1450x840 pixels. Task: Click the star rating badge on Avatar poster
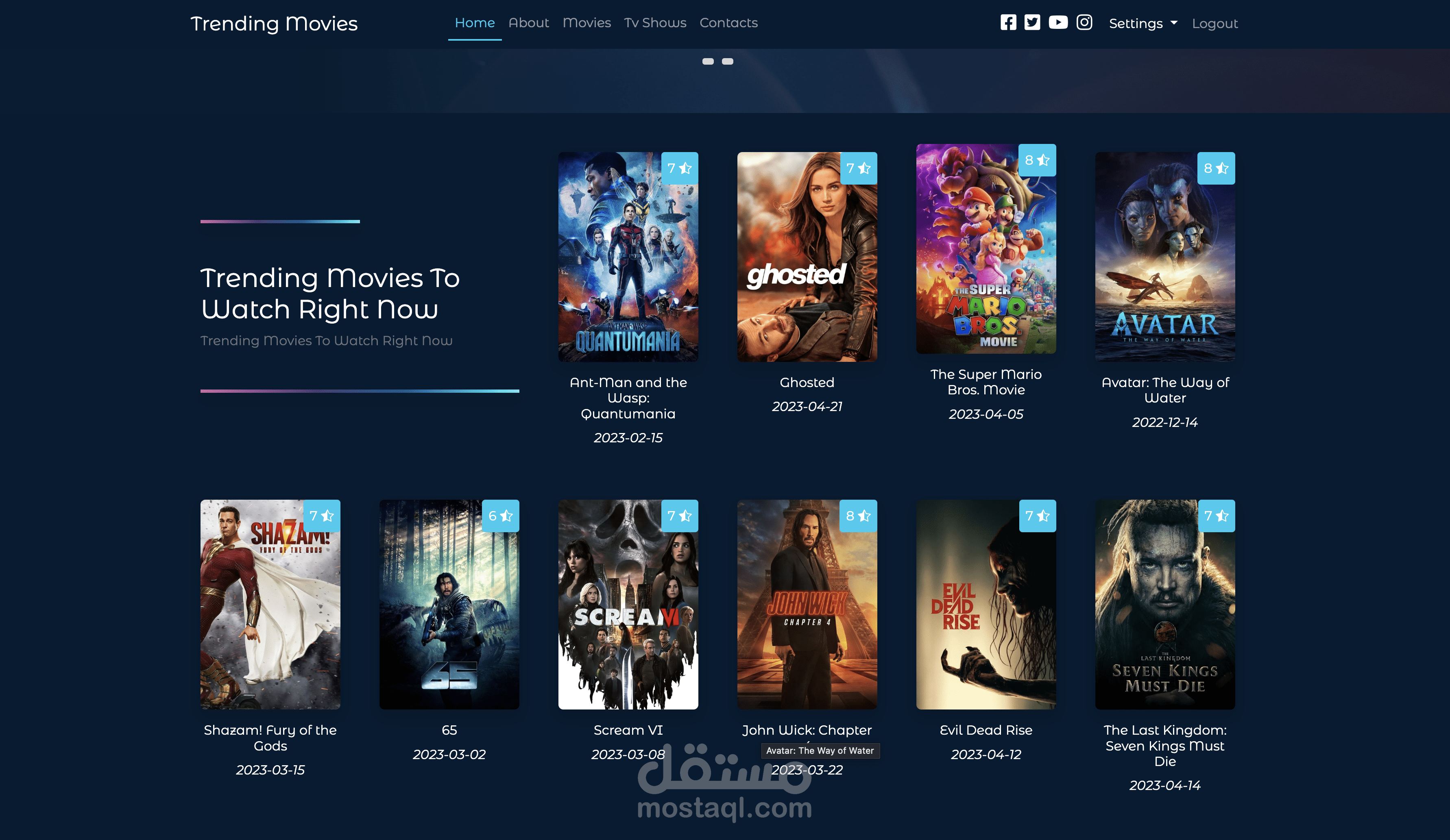coord(1215,168)
